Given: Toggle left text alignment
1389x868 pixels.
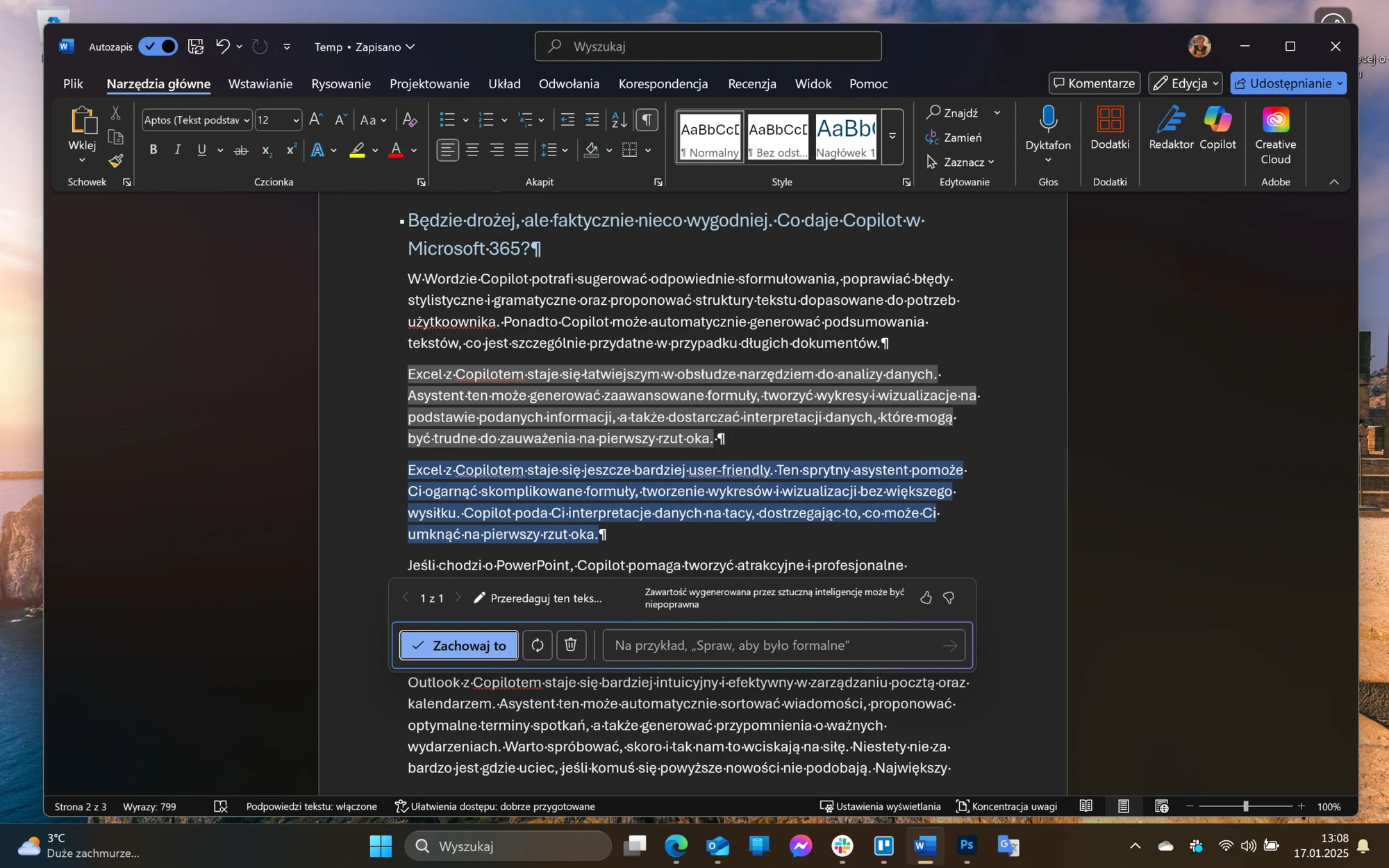Looking at the screenshot, I should click(448, 150).
